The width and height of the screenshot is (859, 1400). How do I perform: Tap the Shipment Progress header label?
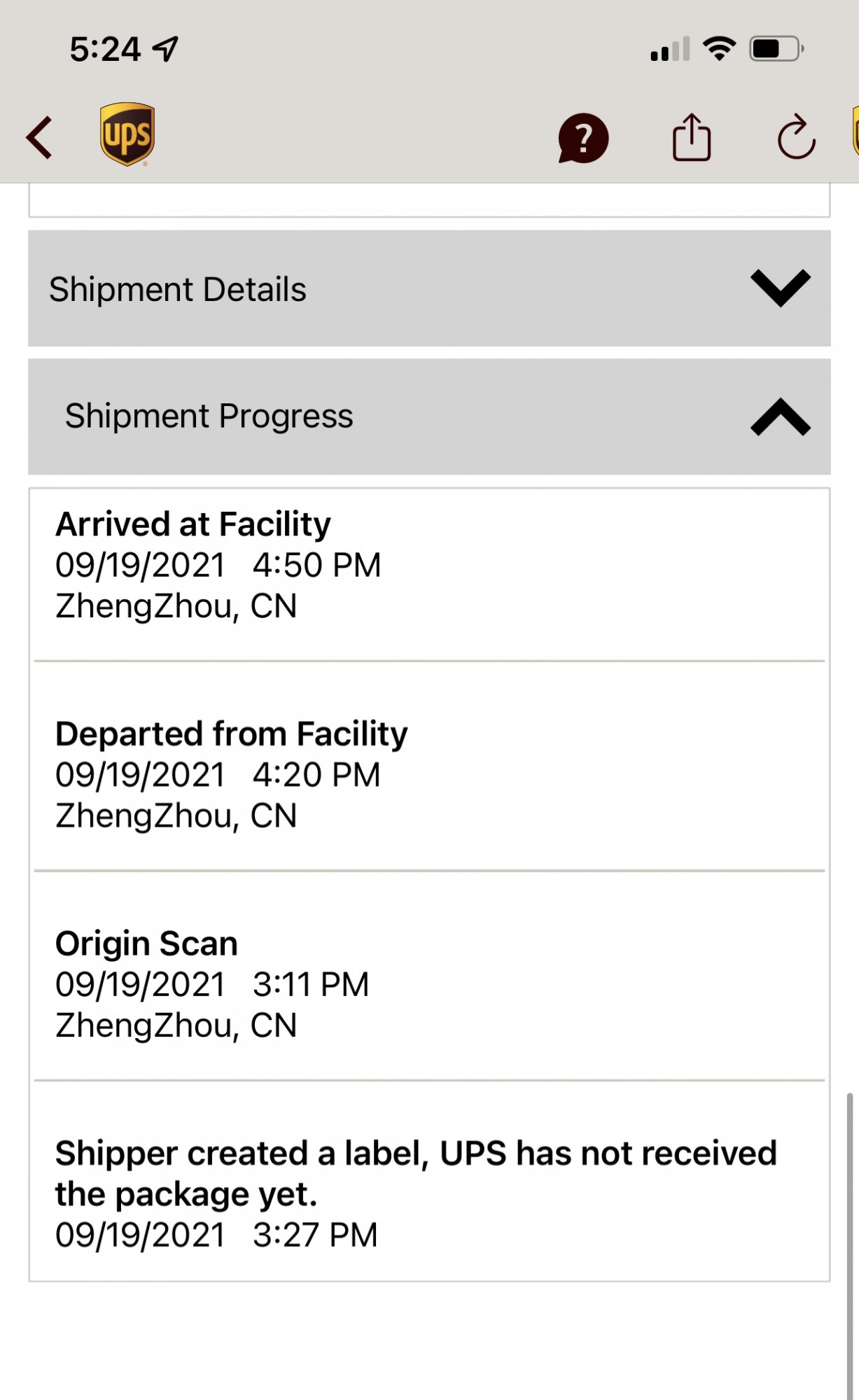click(x=209, y=416)
